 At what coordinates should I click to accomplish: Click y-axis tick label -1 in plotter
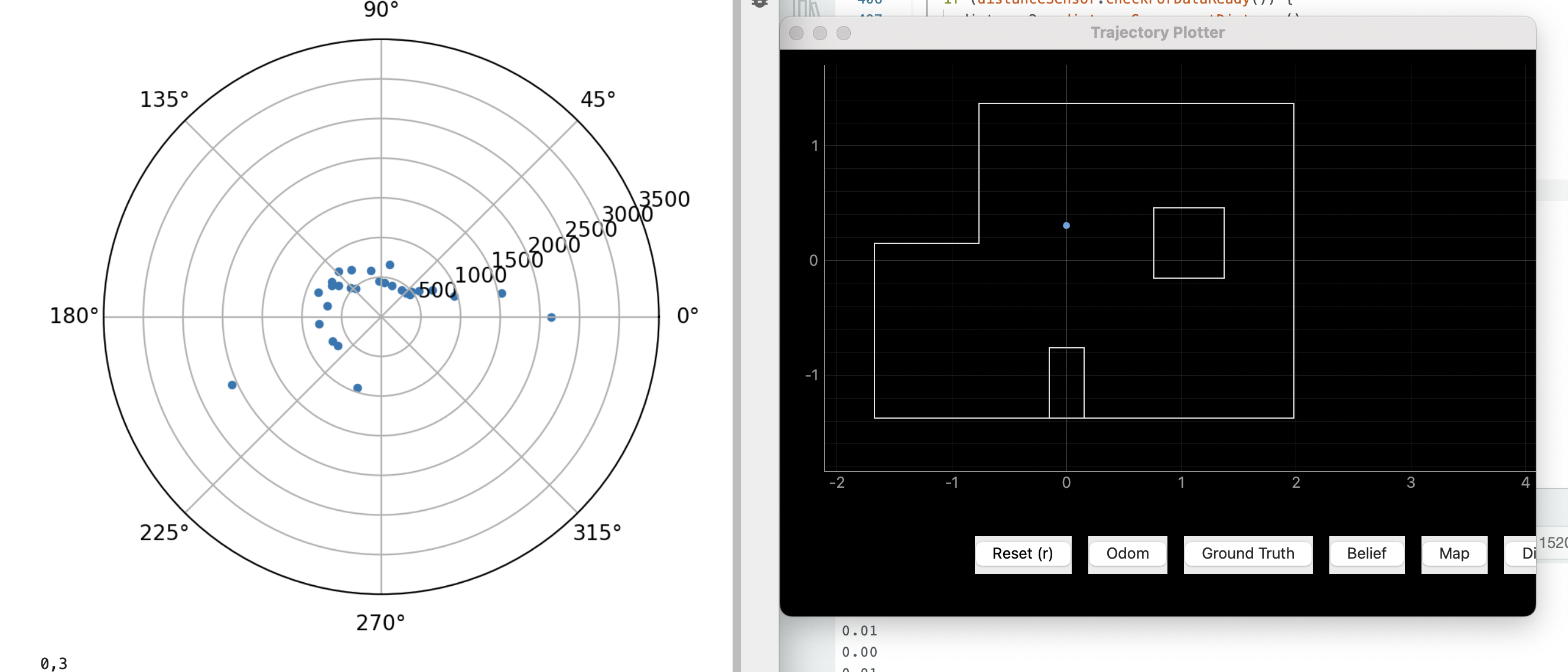tap(812, 375)
